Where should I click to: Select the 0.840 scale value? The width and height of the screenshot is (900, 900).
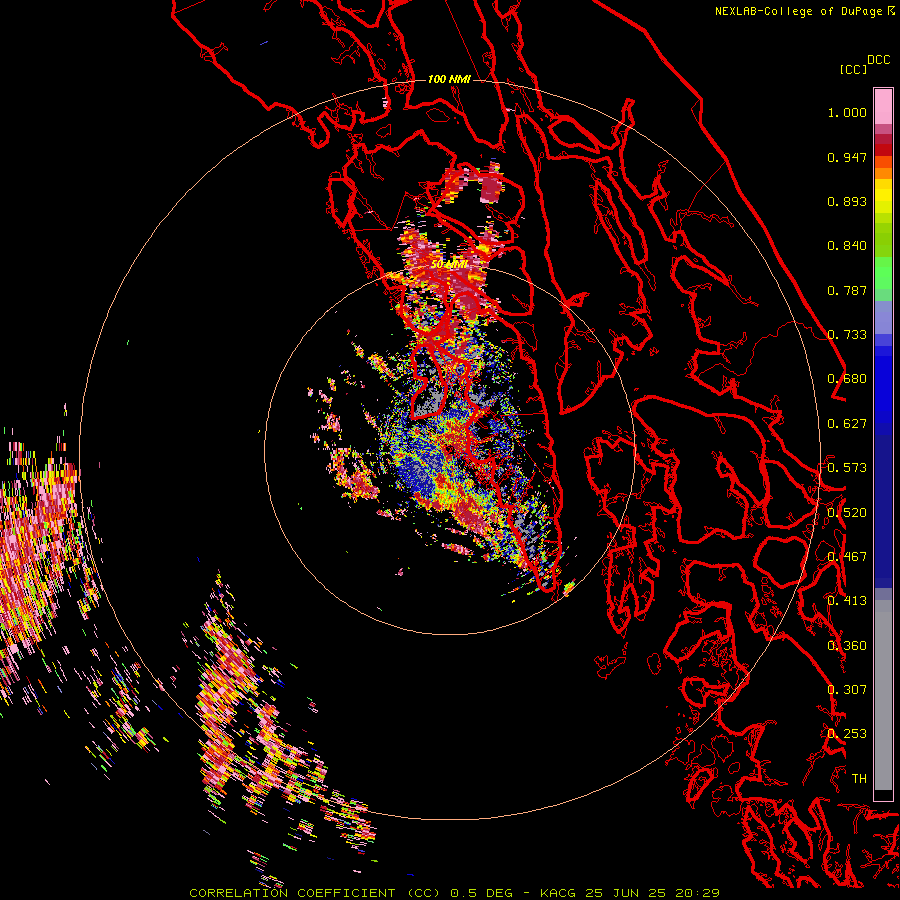pyautogui.click(x=847, y=246)
